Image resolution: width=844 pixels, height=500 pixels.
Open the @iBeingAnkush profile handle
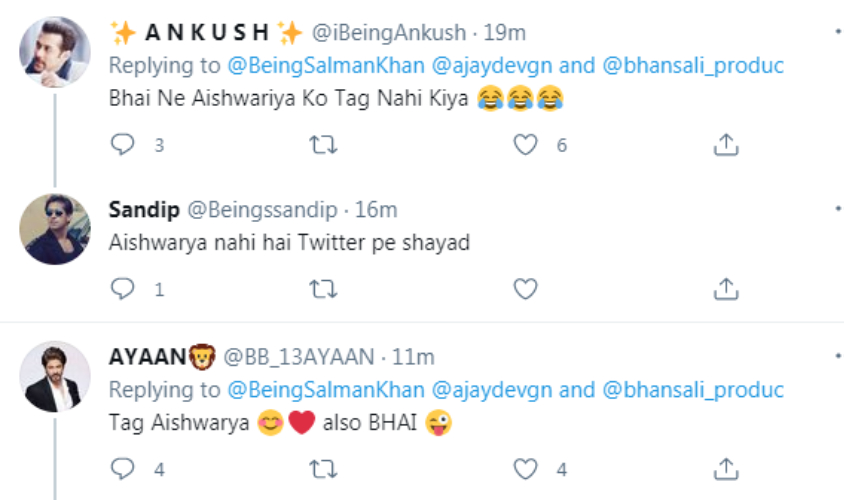389,32
